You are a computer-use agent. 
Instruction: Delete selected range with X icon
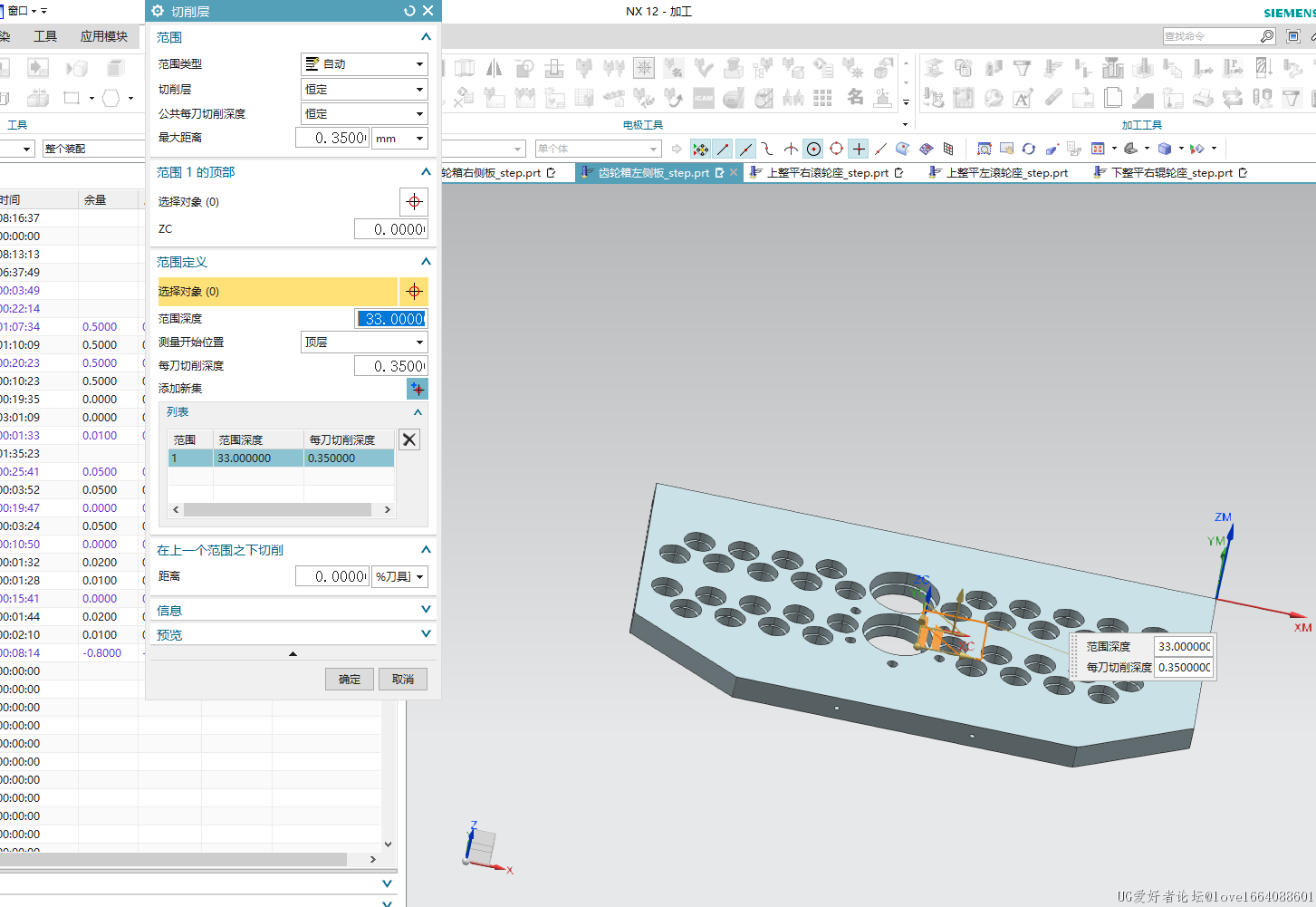click(x=409, y=439)
